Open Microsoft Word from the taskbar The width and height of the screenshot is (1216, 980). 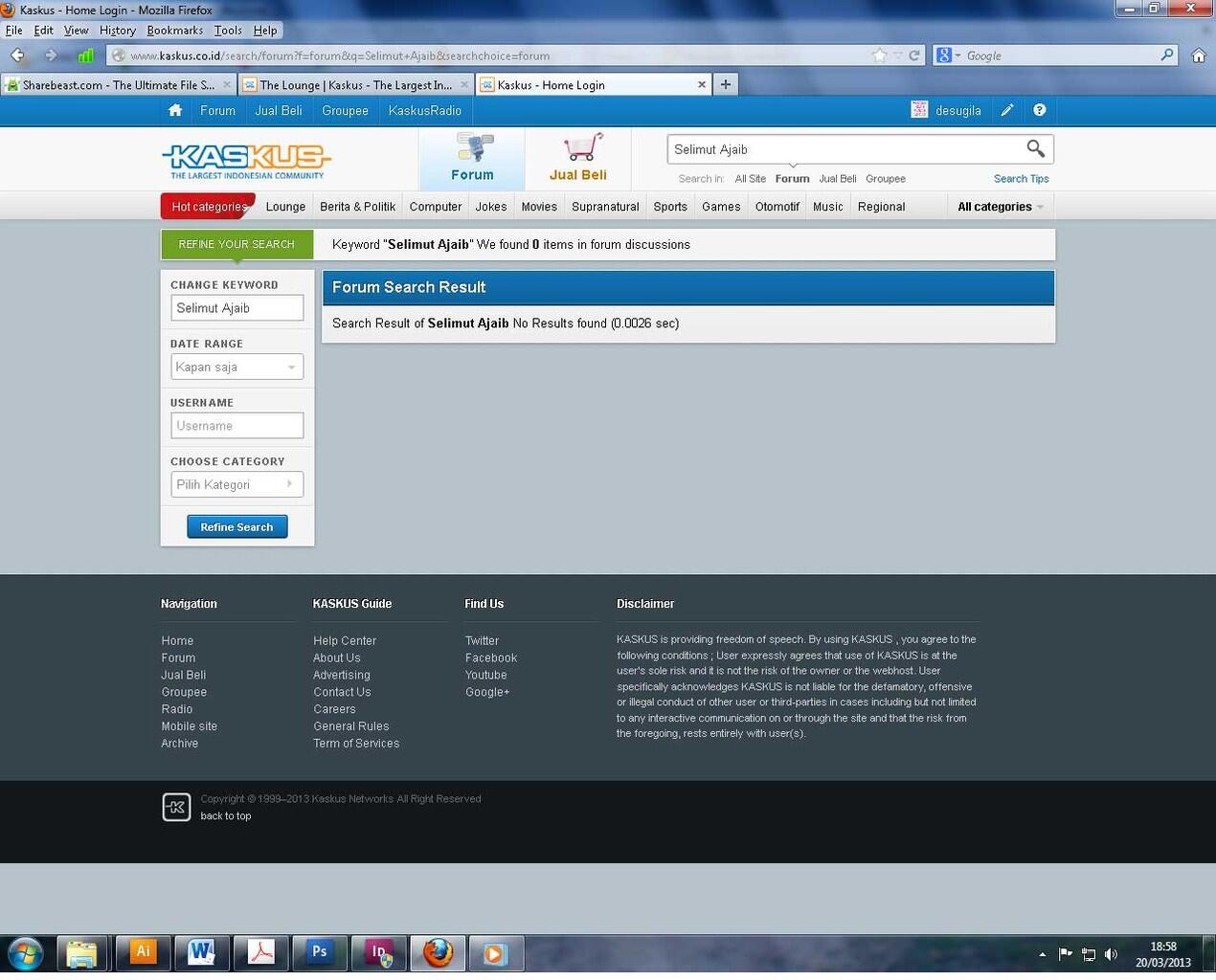pyautogui.click(x=201, y=953)
